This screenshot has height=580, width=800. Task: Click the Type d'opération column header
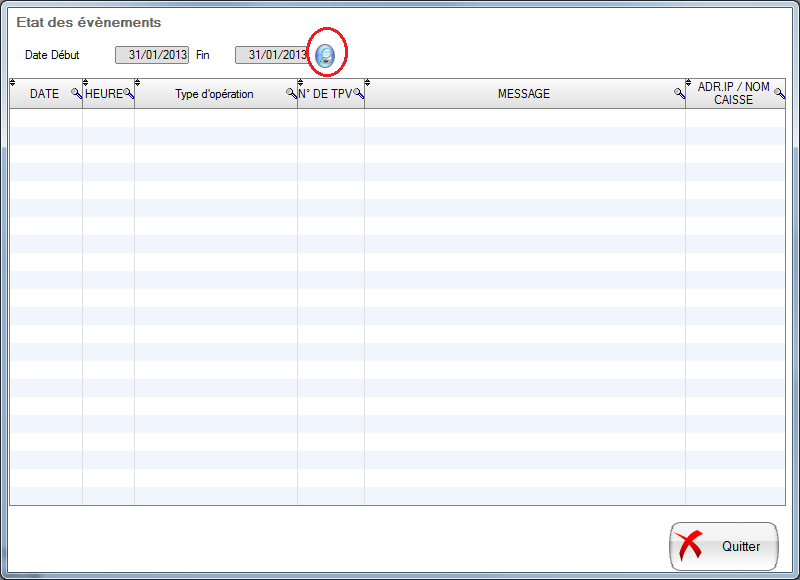click(214, 94)
